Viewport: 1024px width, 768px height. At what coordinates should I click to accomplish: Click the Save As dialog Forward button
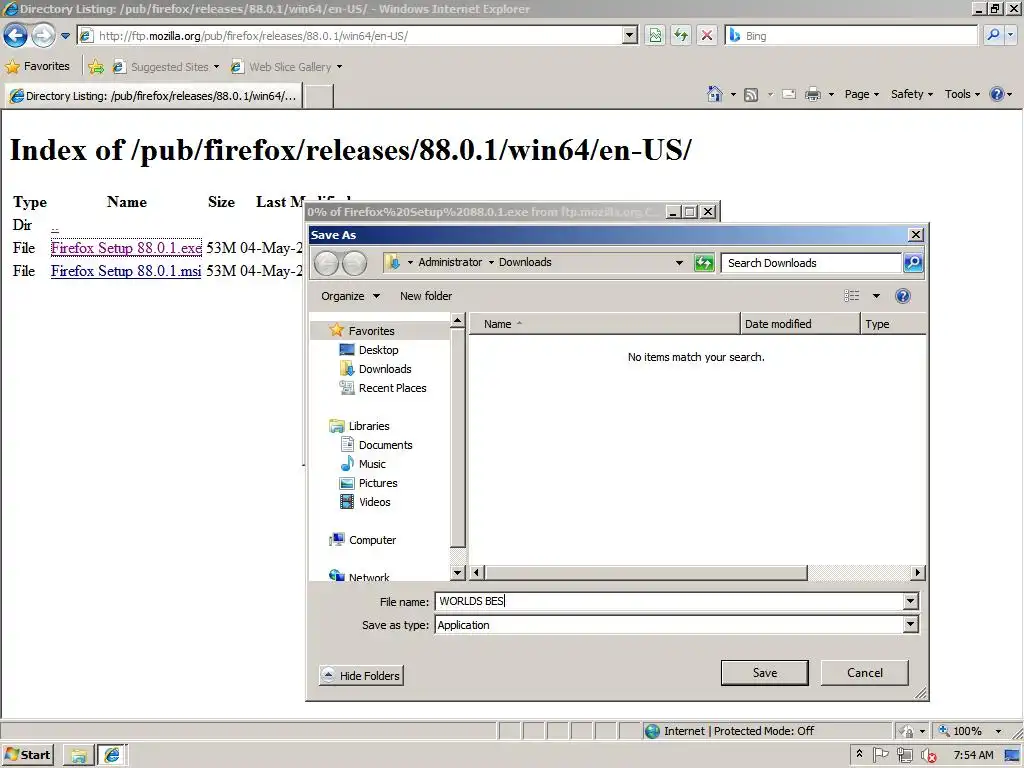tap(355, 263)
